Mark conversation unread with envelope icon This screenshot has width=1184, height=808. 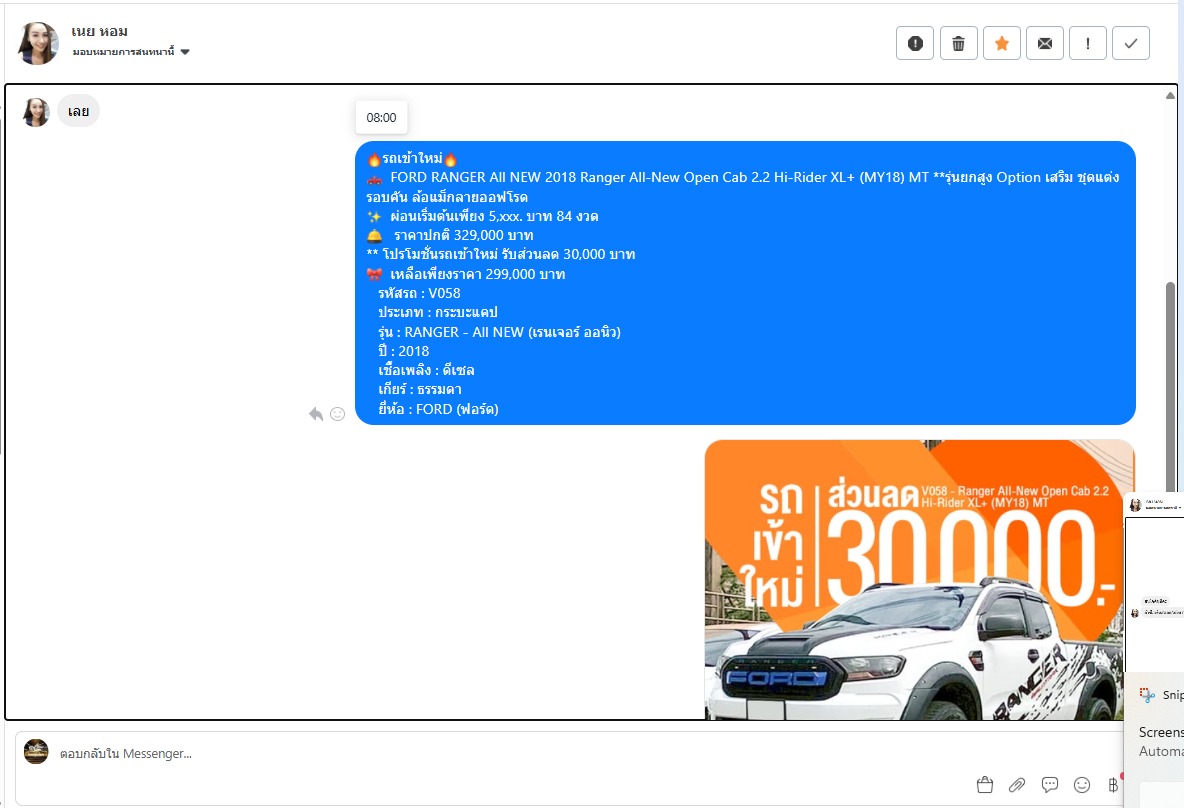pyautogui.click(x=1044, y=43)
